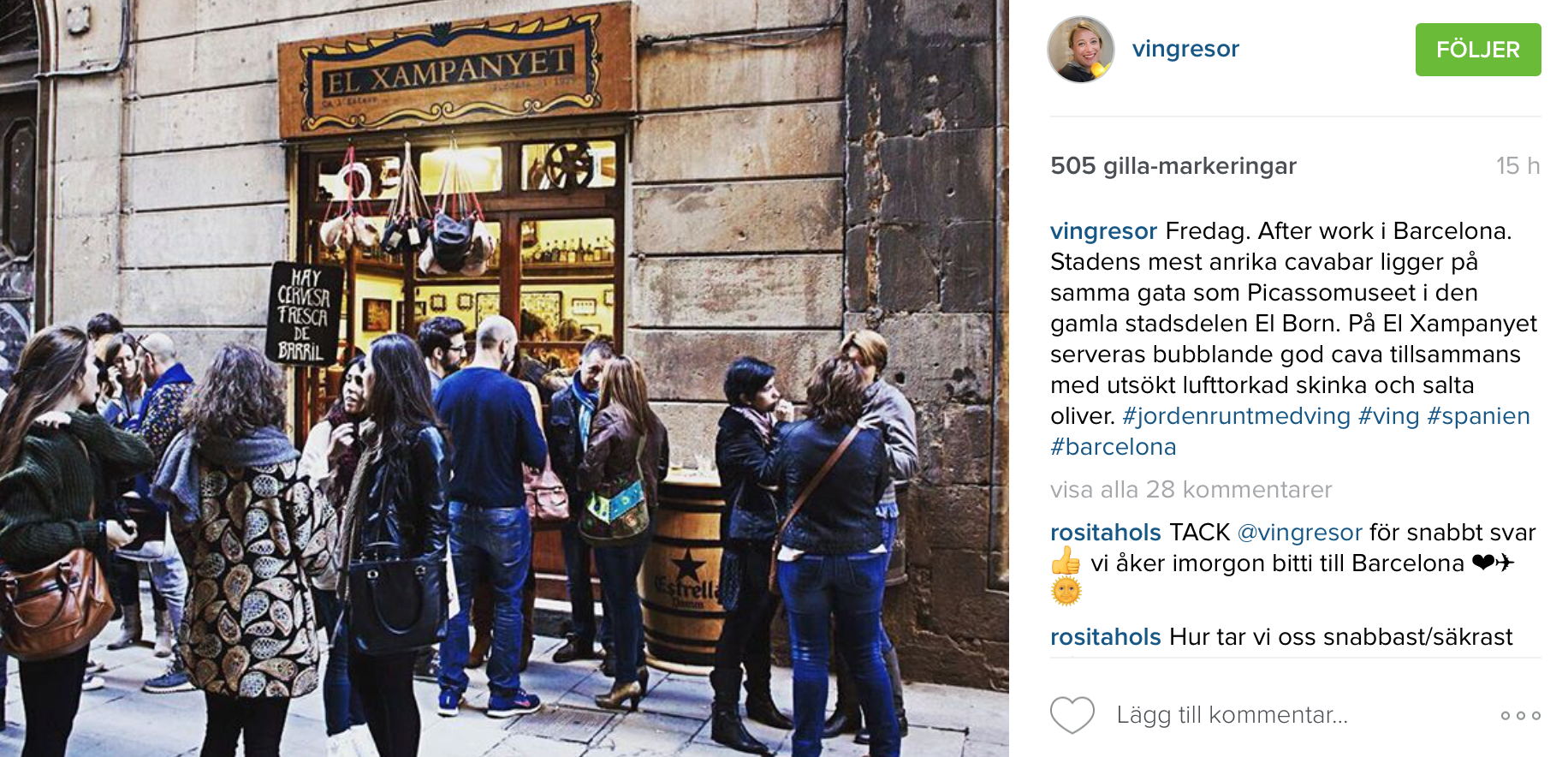Open vingresor username in post header
Viewport: 1568px width, 757px height.
point(1185,49)
